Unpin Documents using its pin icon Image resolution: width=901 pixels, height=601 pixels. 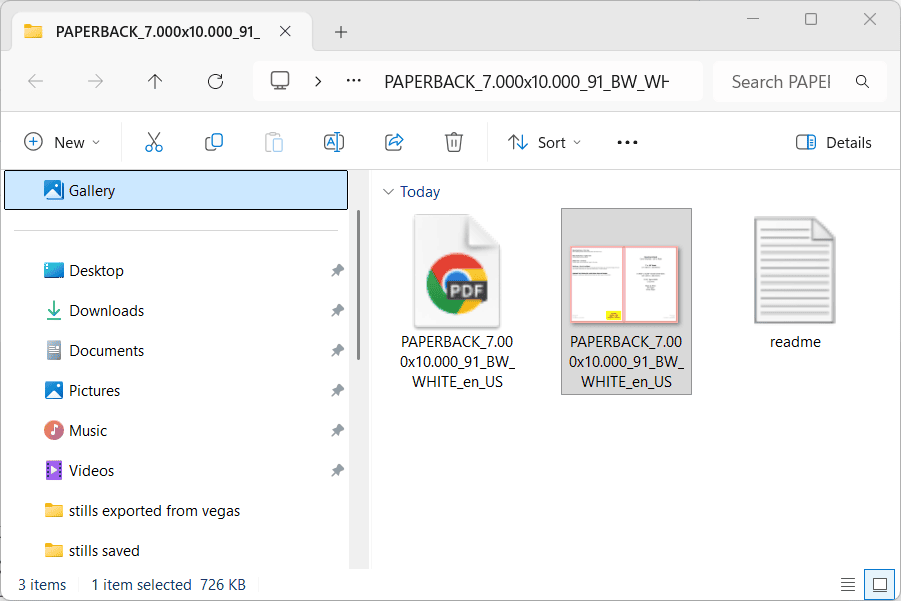pyautogui.click(x=337, y=350)
